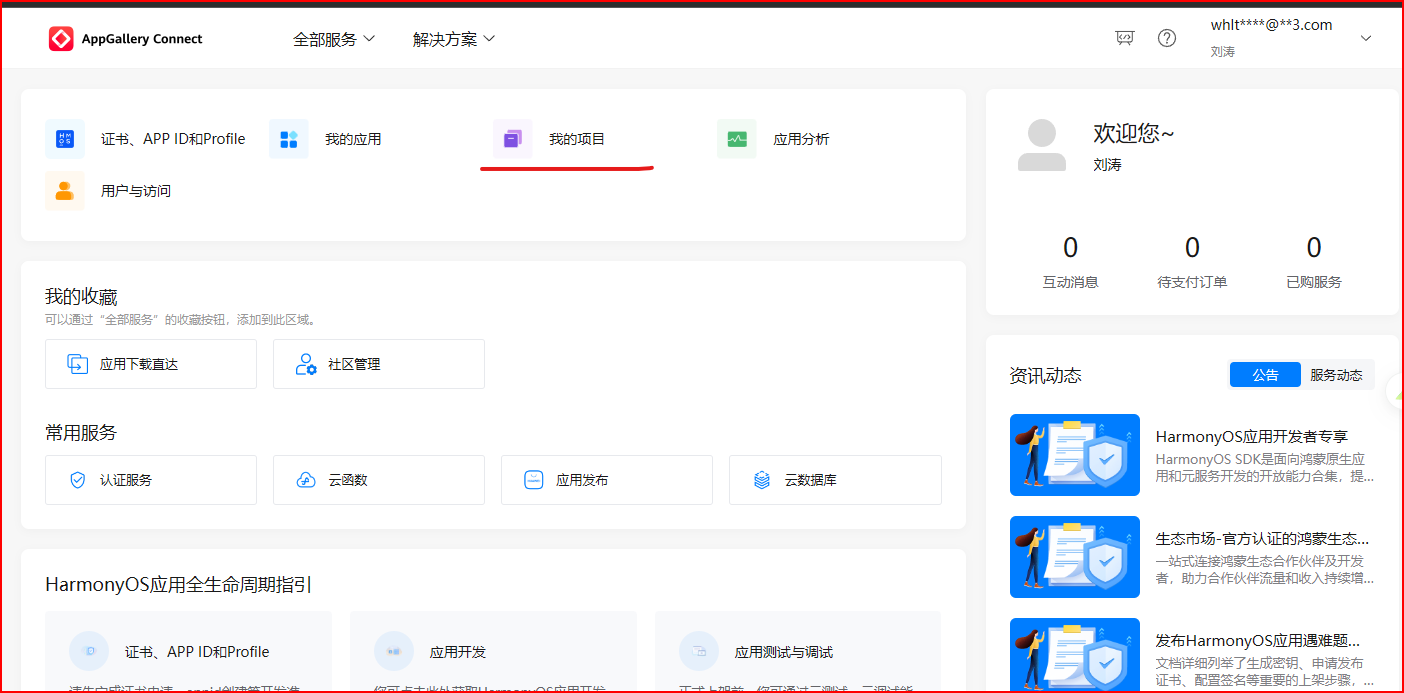The image size is (1404, 693).
Task: Switch to the 服务动态 tab
Action: point(1337,375)
